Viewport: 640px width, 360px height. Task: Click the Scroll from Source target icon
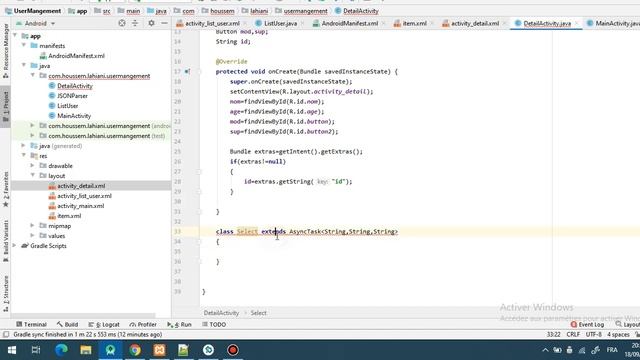tap(122, 23)
